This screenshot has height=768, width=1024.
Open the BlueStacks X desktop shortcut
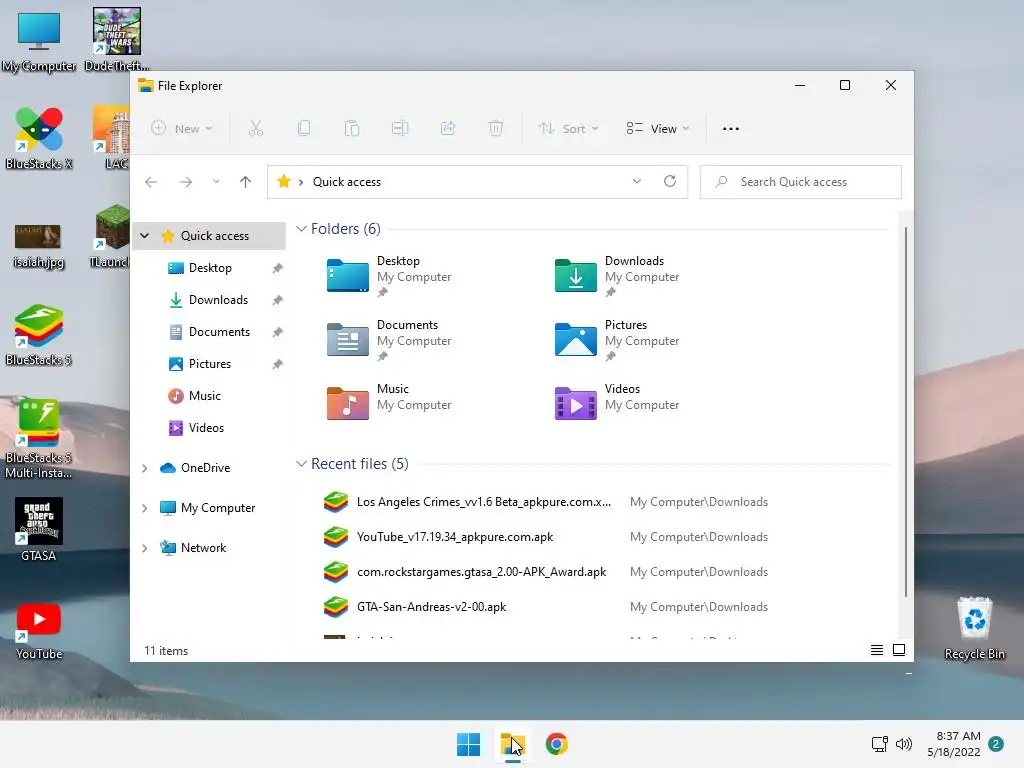39,138
